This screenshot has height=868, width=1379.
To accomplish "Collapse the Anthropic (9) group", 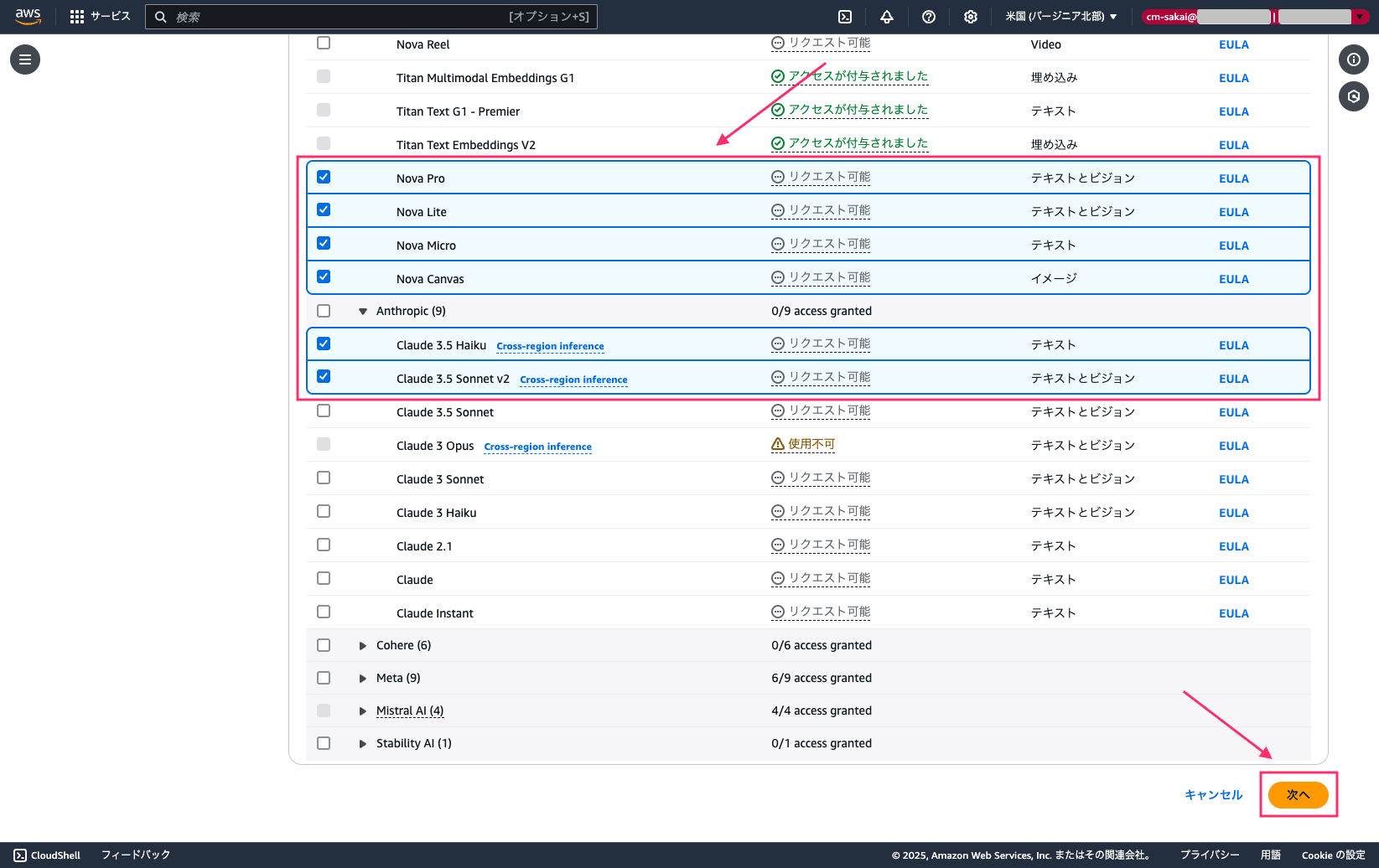I will pyautogui.click(x=363, y=312).
